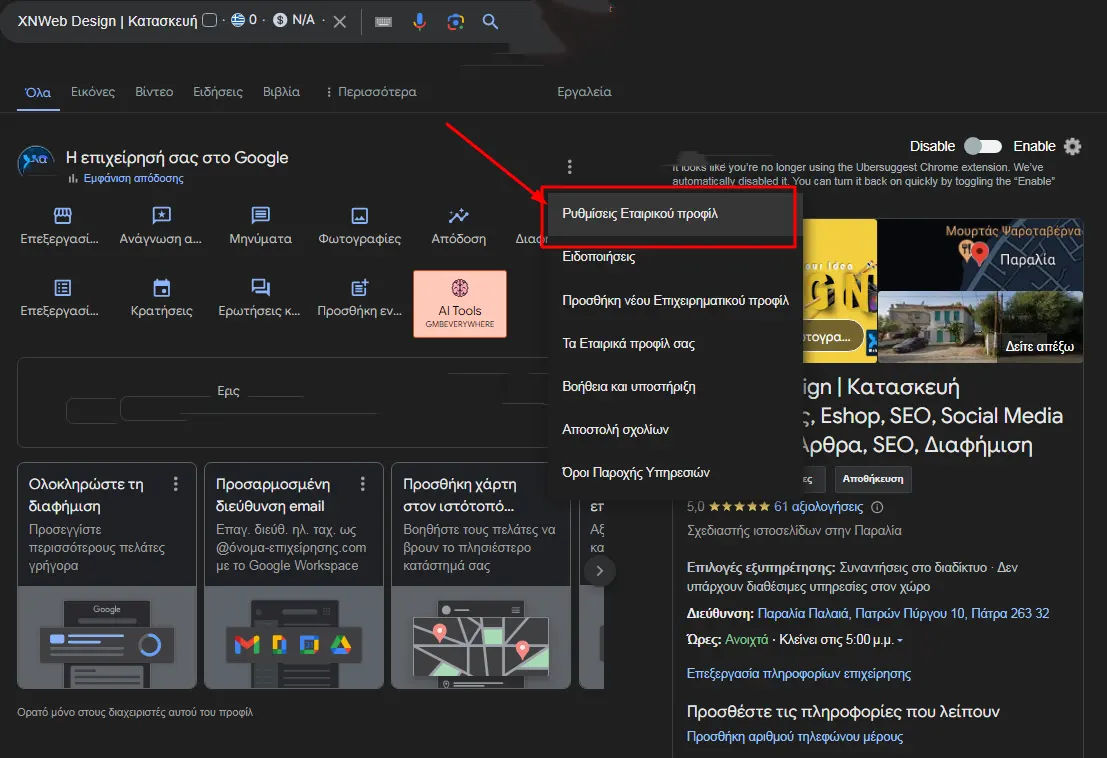This screenshot has height=758, width=1107.
Task: Open the Εργαλεία search tools
Action: pos(584,92)
